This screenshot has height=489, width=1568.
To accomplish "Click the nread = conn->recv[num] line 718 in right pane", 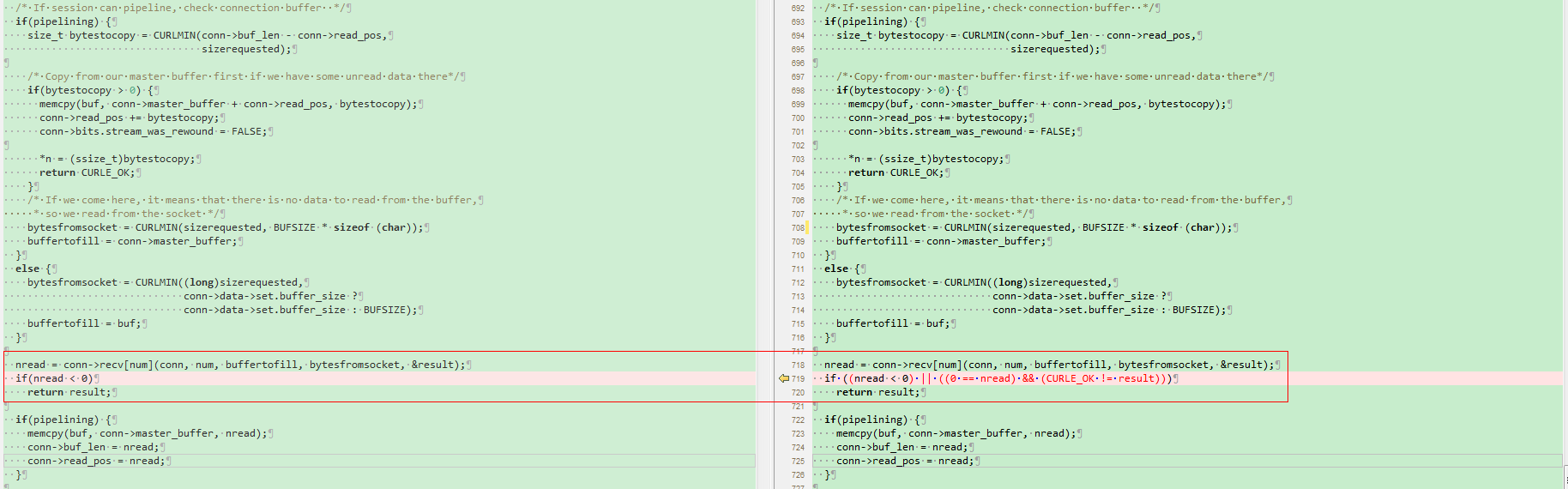I will (x=1049, y=365).
